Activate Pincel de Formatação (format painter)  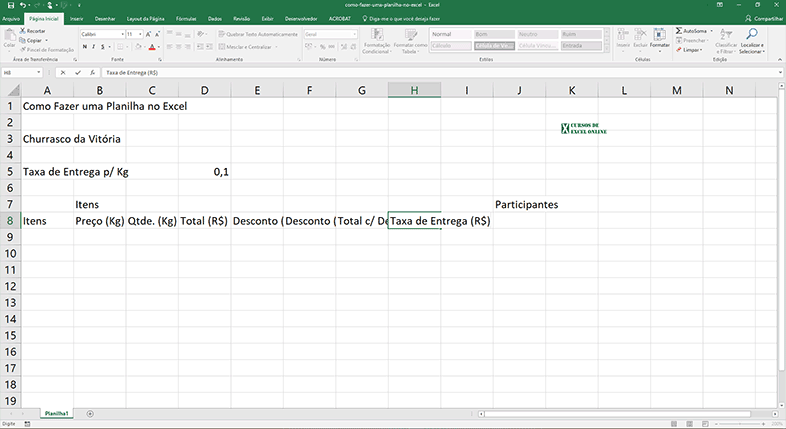coord(46,50)
